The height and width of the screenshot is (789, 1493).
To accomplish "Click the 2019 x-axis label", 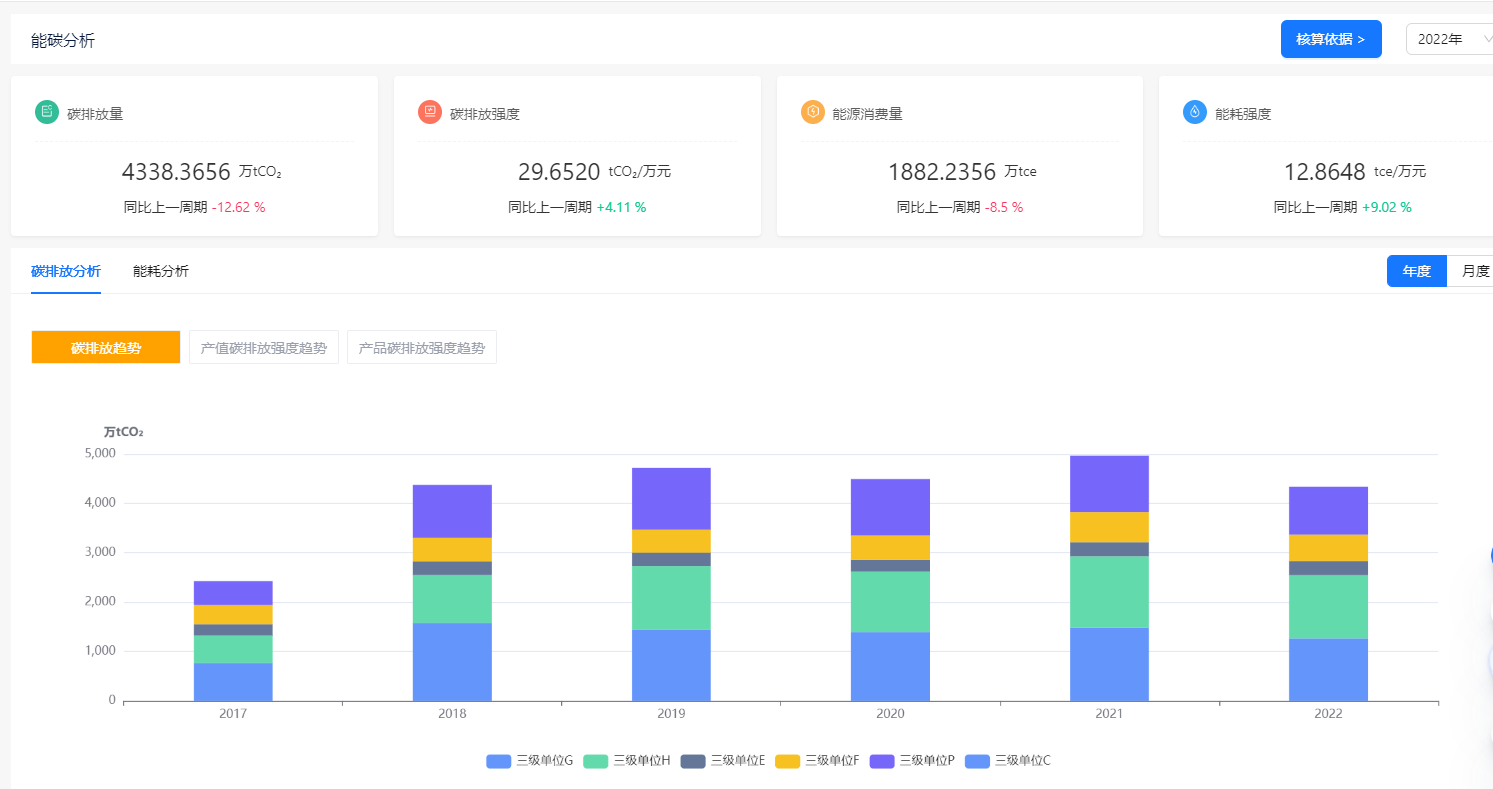I will coord(671,714).
